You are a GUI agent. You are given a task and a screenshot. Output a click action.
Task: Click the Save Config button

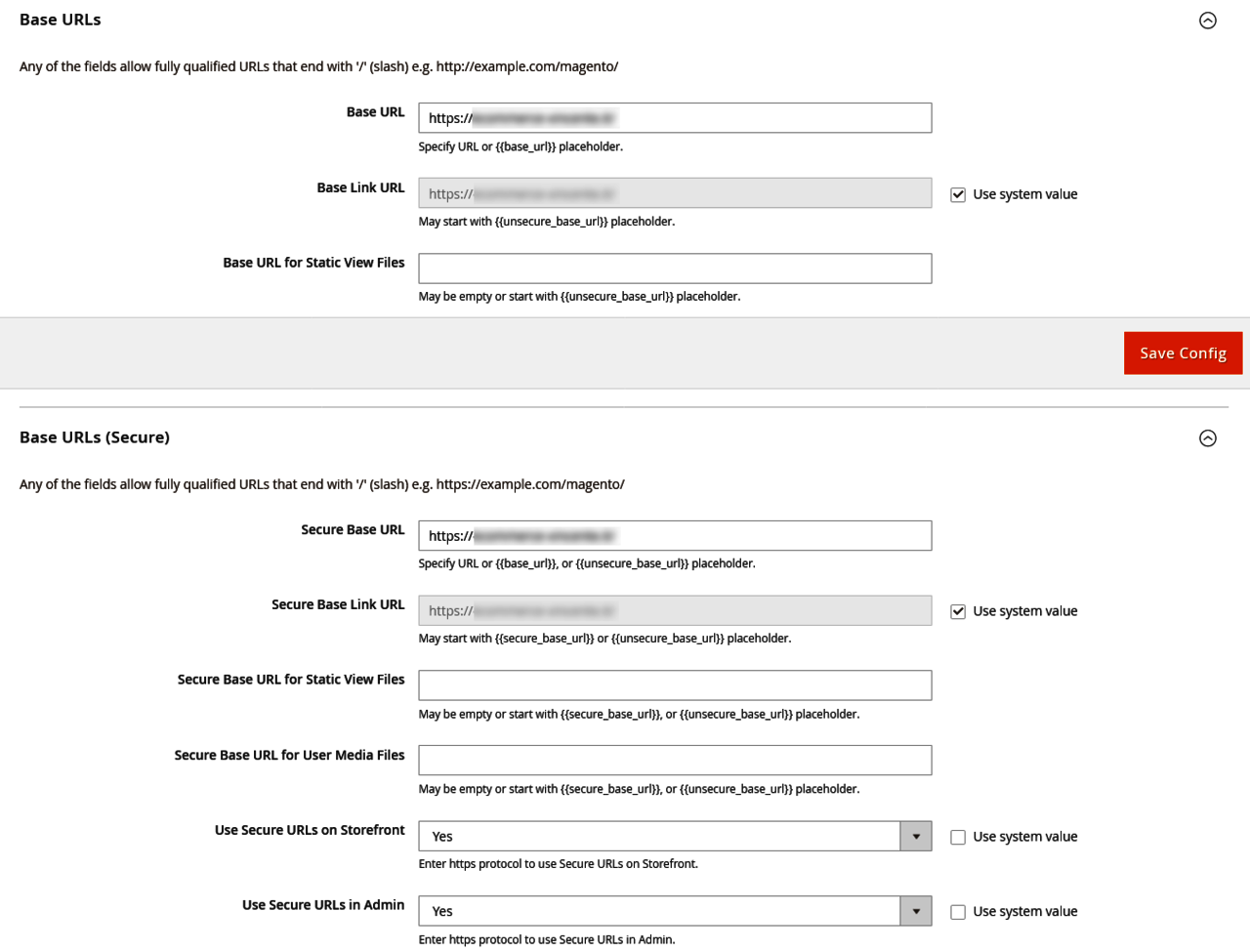[1183, 353]
